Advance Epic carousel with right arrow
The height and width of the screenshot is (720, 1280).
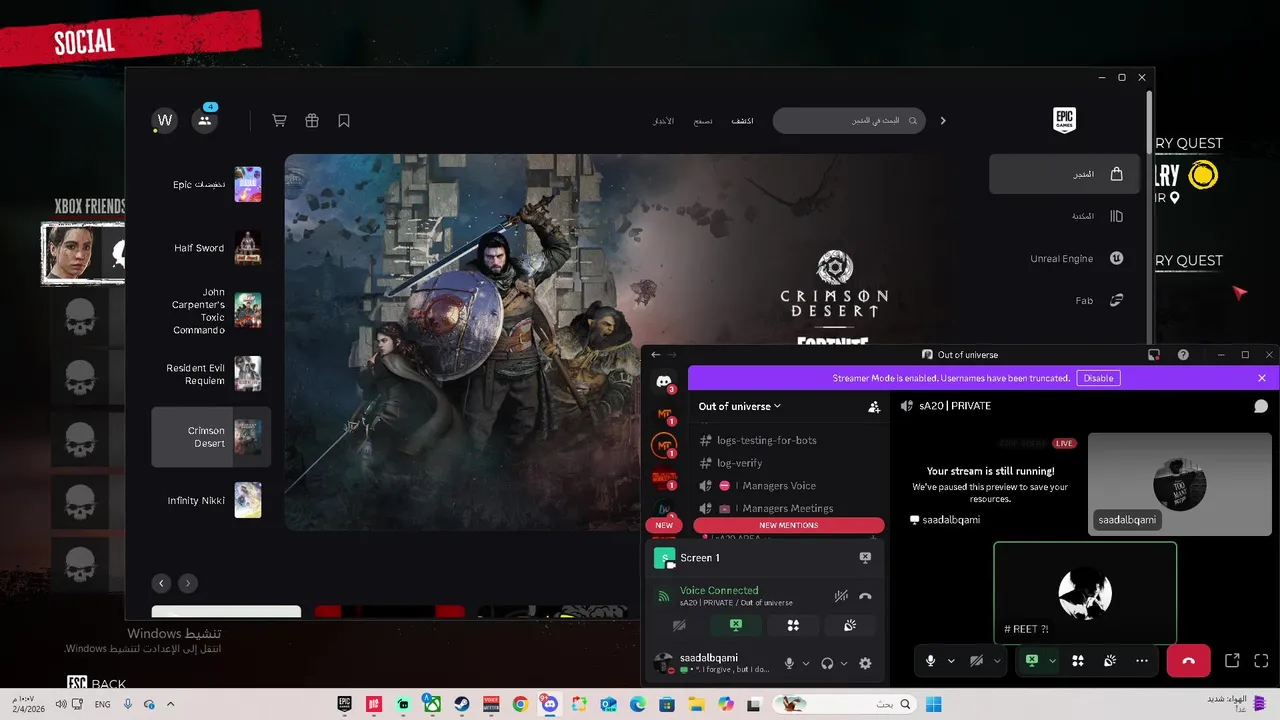[x=188, y=583]
